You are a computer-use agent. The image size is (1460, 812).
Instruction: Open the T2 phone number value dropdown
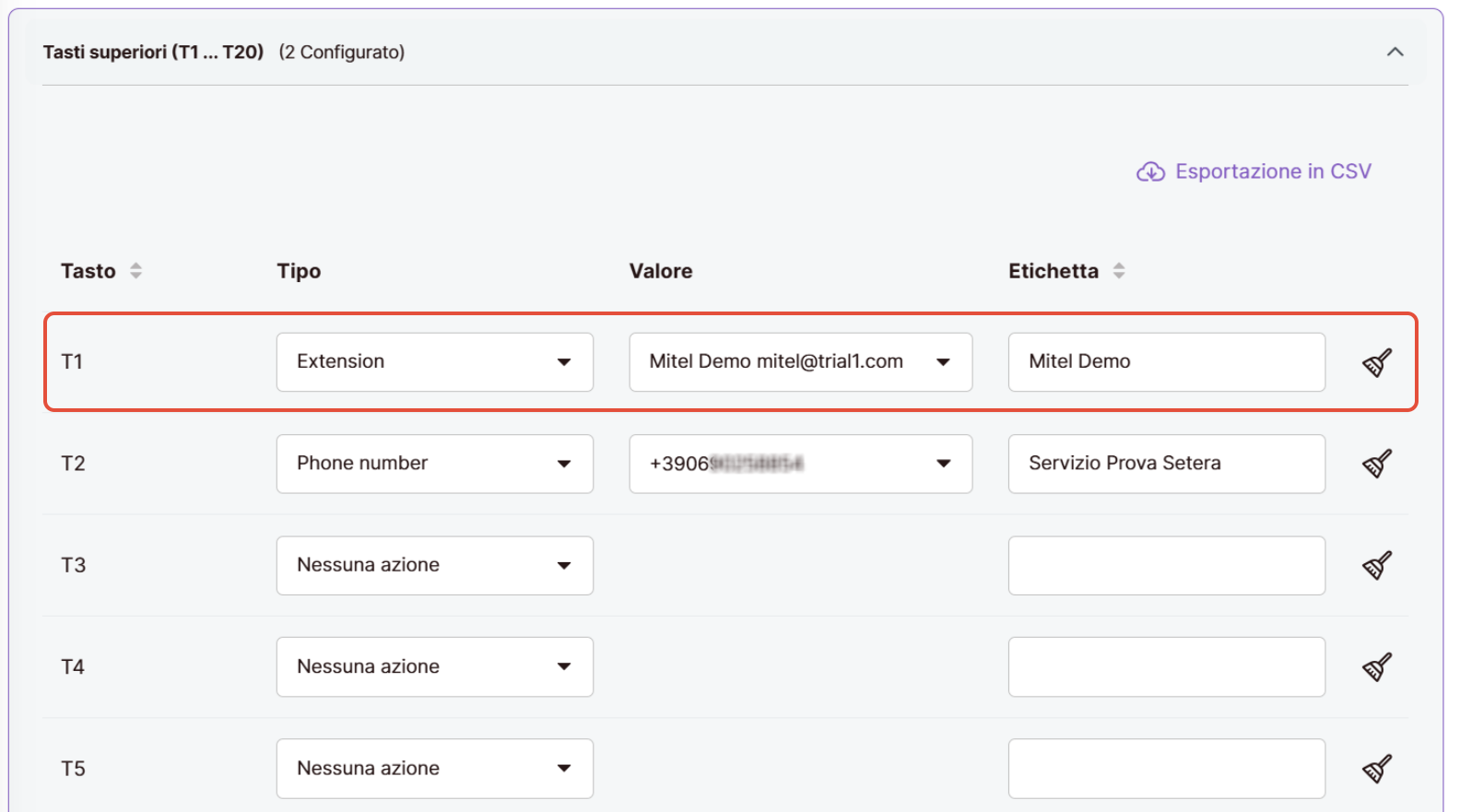pyautogui.click(x=800, y=464)
